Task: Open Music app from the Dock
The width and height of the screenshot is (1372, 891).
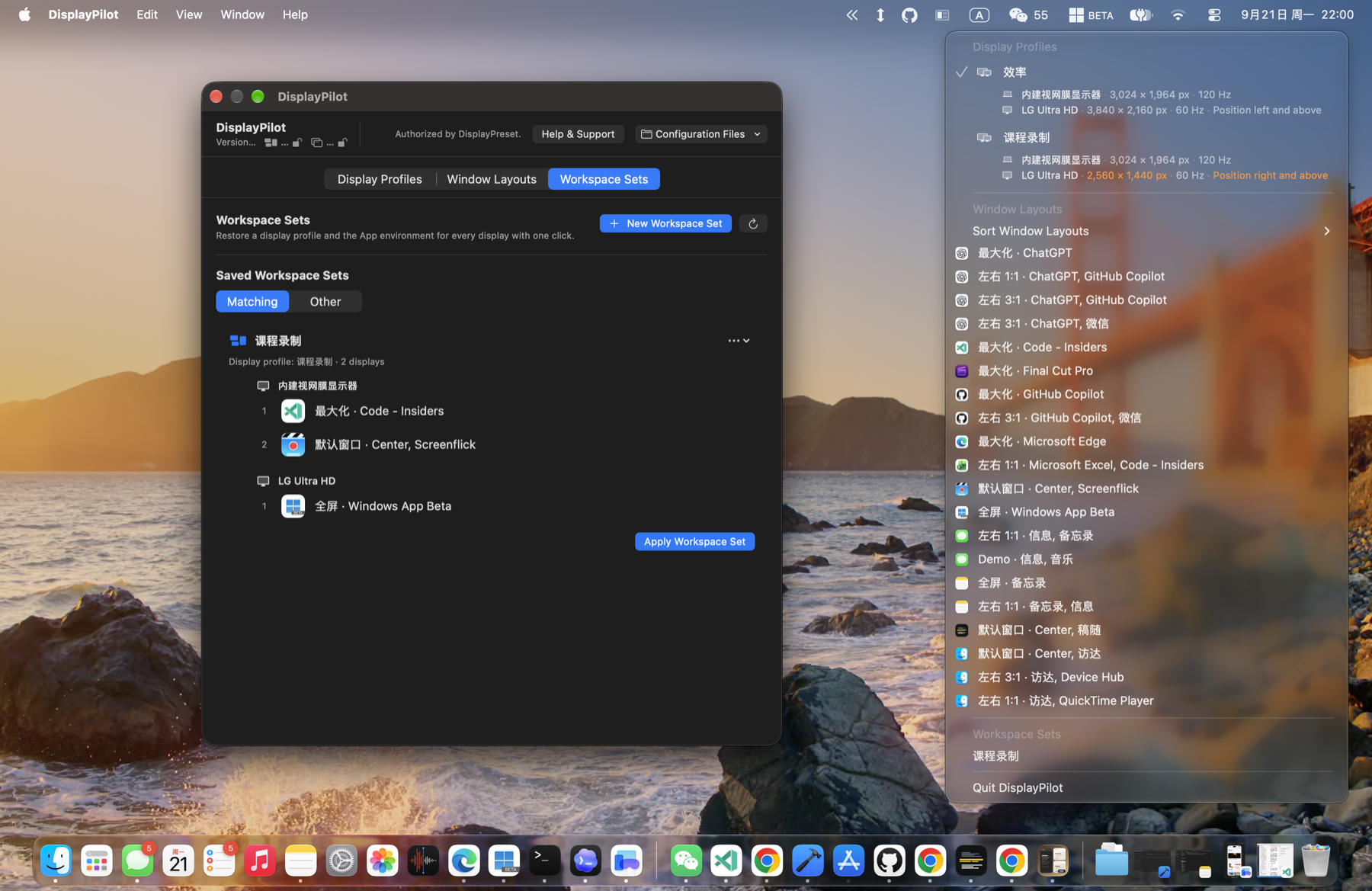Action: tap(260, 861)
